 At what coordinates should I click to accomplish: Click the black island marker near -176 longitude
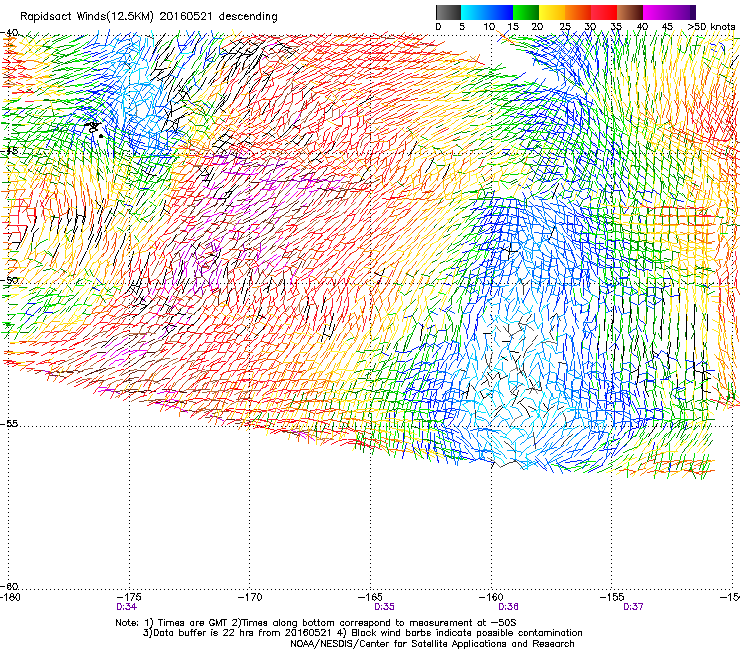click(x=95, y=129)
